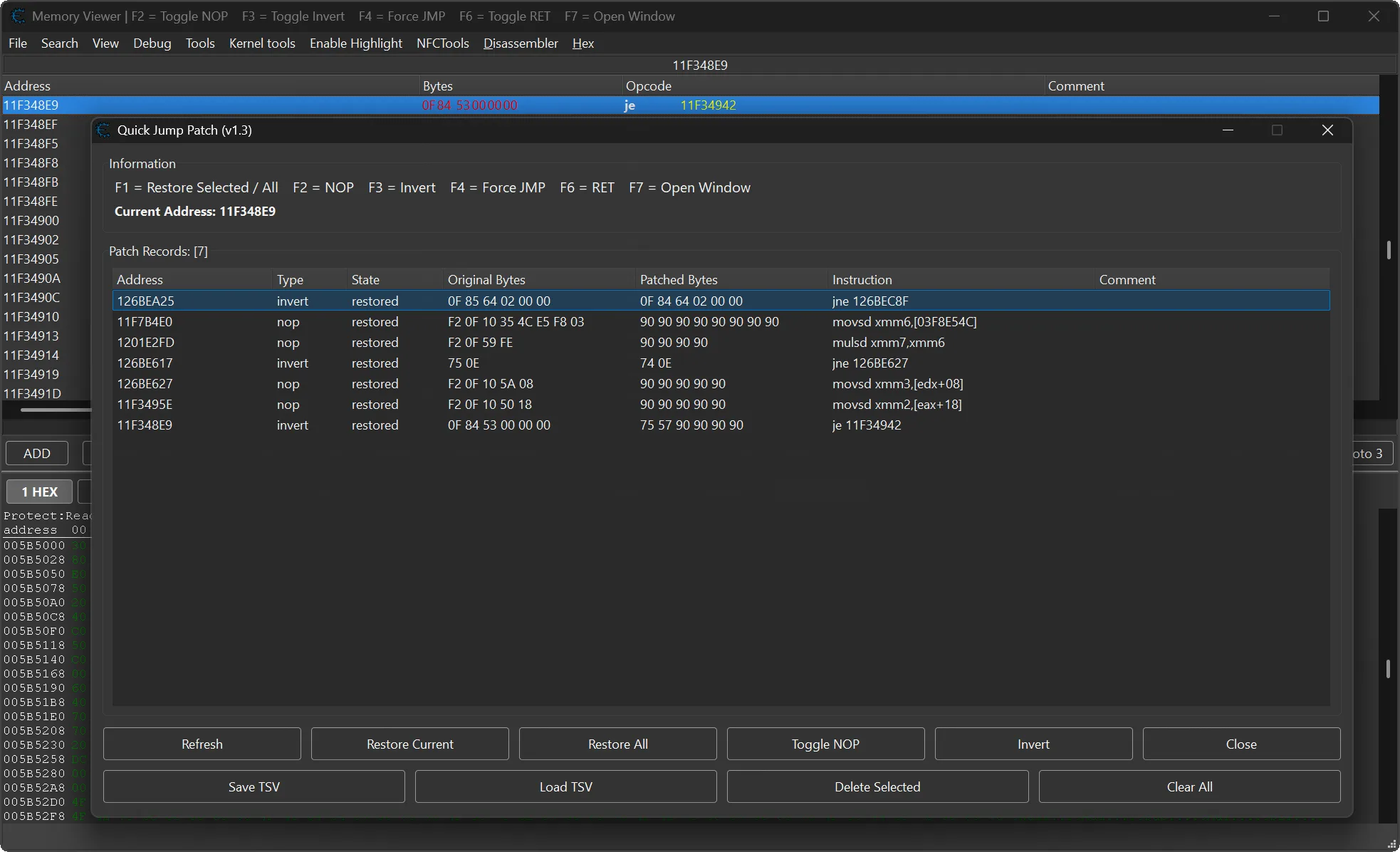Open the Enable Highlight menu
This screenshot has width=1400, height=852.
pyautogui.click(x=356, y=43)
